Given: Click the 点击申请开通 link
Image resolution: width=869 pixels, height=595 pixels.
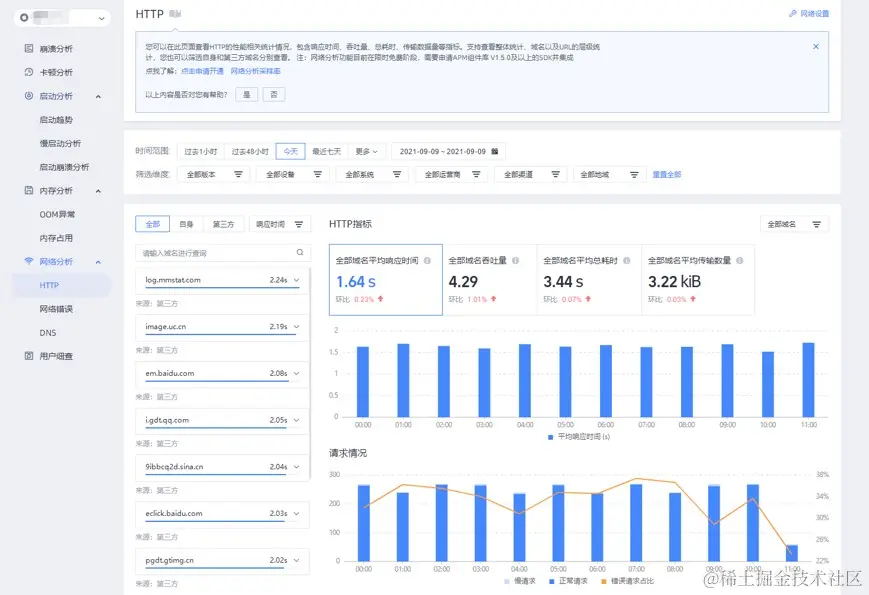Looking at the screenshot, I should pos(202,71).
